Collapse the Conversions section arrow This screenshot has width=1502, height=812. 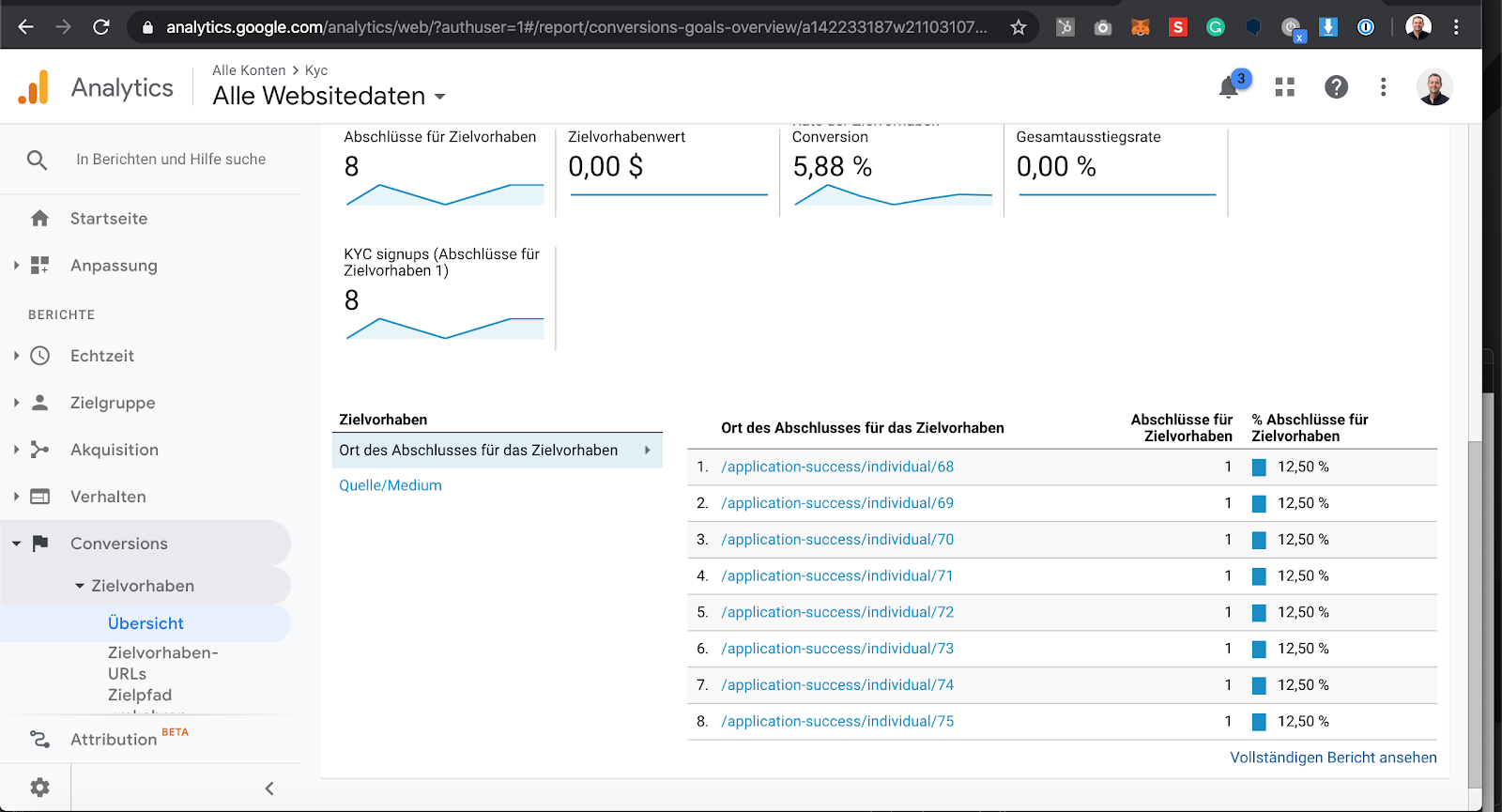click(x=16, y=544)
